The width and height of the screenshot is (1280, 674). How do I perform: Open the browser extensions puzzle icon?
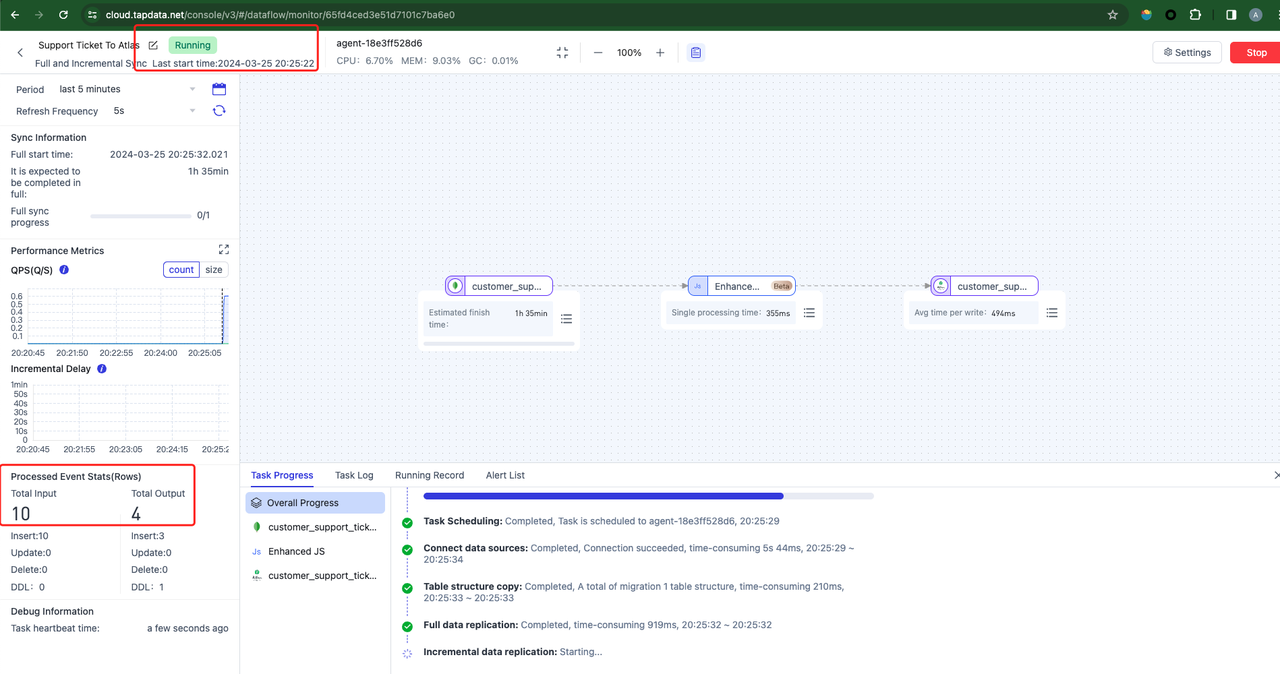1196,15
